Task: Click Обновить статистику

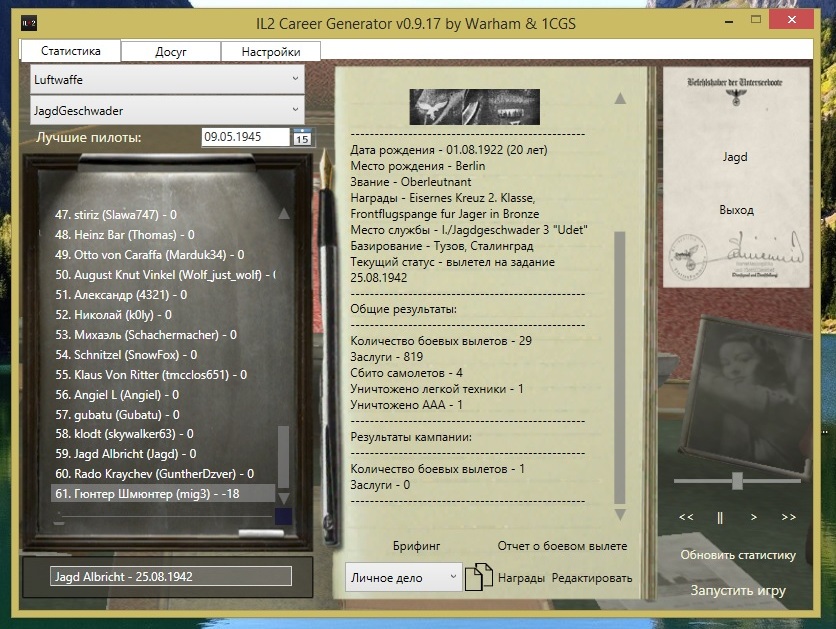Action: coord(738,555)
